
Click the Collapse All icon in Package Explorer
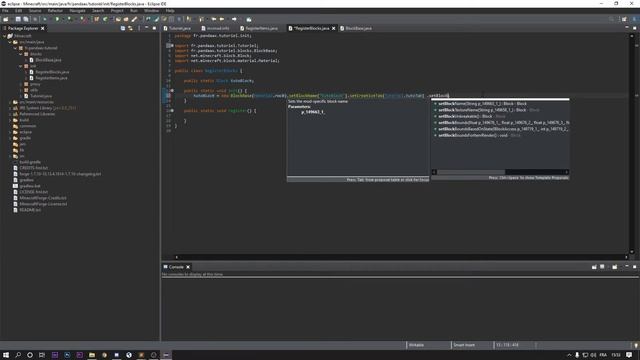tap(123, 28)
